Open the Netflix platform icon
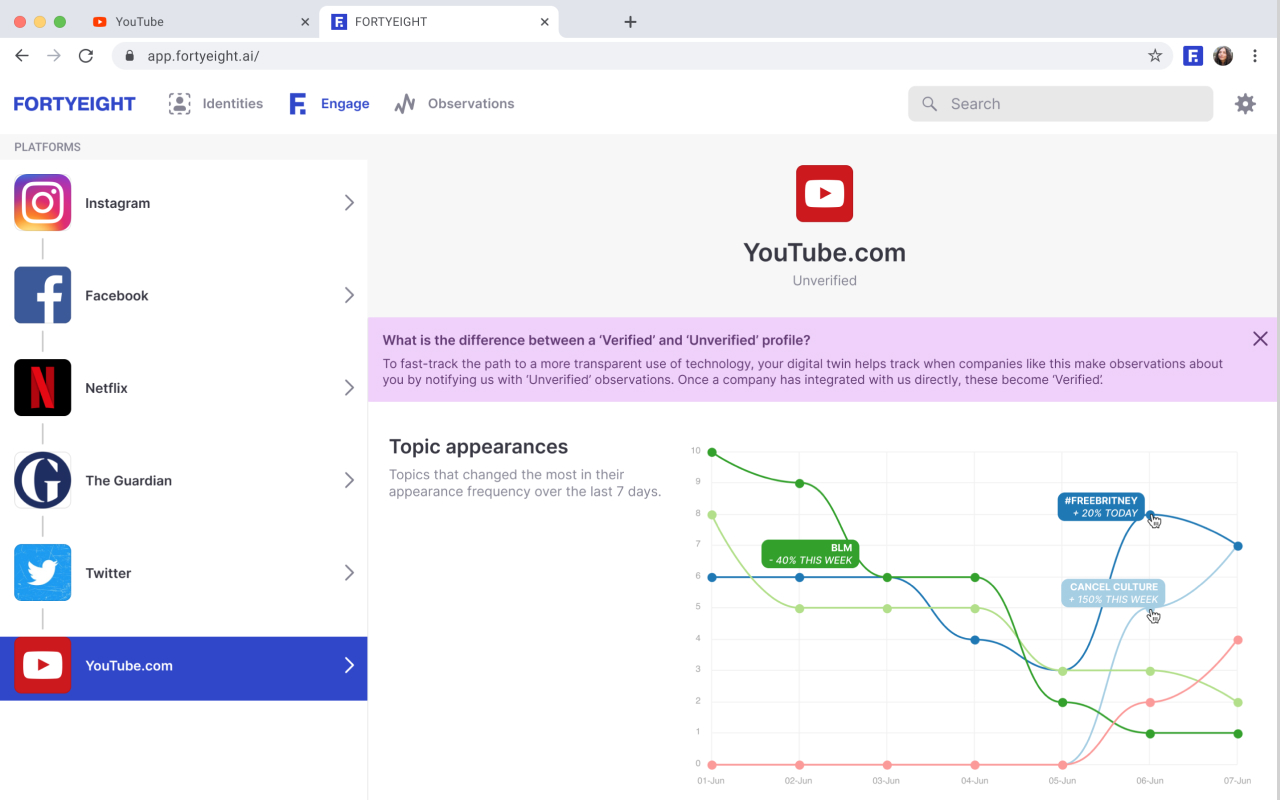This screenshot has height=800, width=1280. tap(42, 388)
